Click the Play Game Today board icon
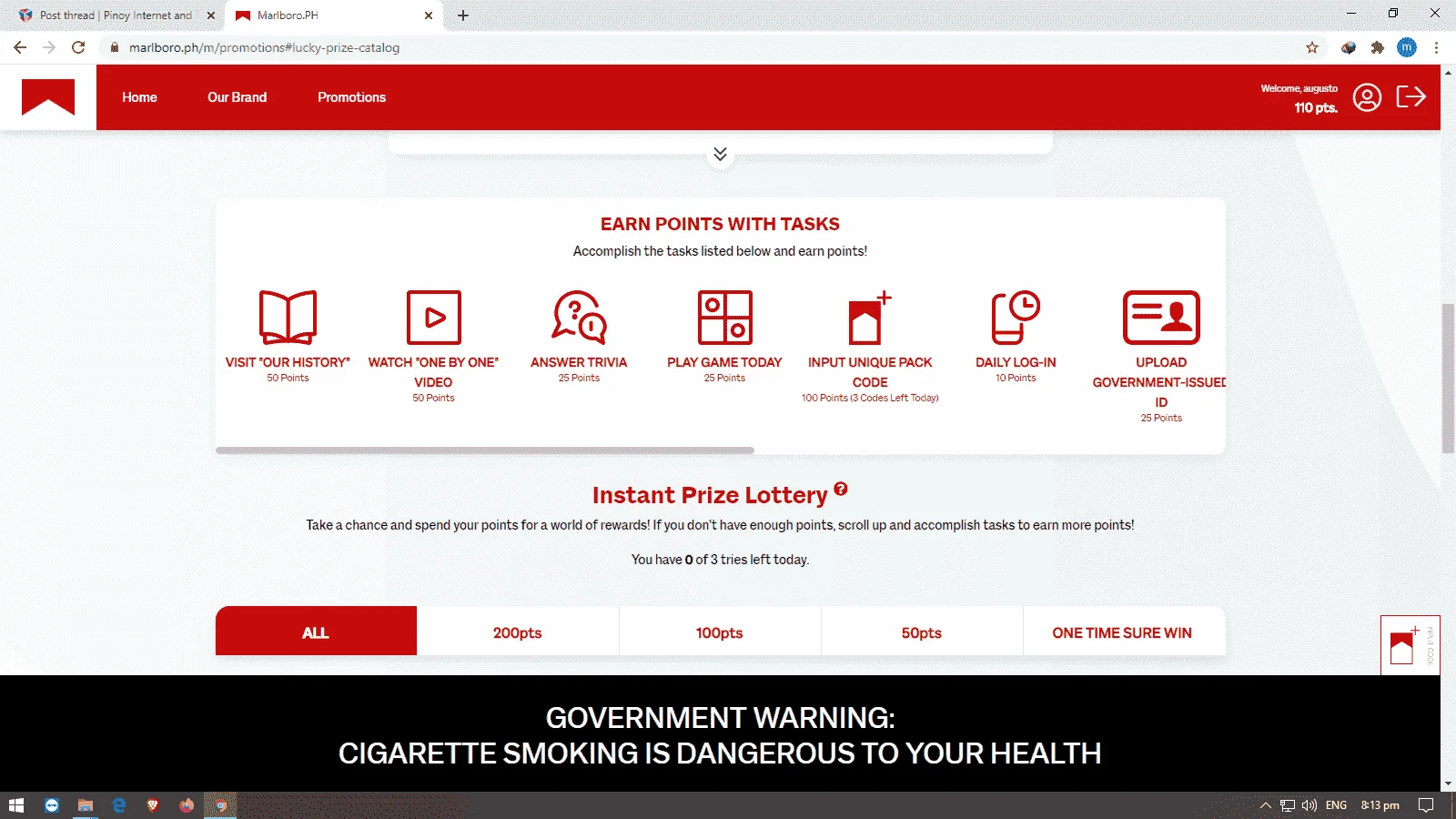Image resolution: width=1456 pixels, height=819 pixels. click(724, 317)
